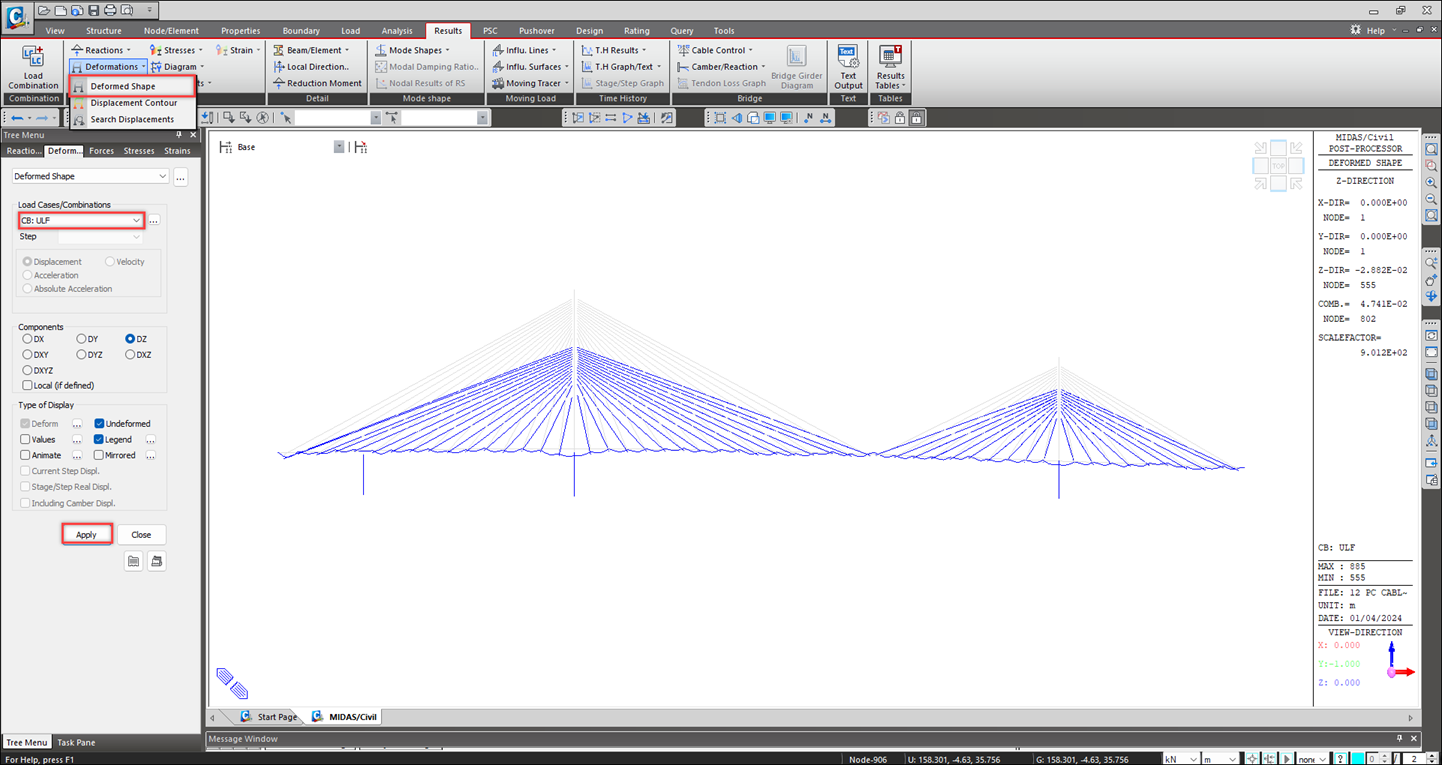This screenshot has height=765, width=1442.
Task: Expand the Deformations ribbon dropdown
Action: [x=108, y=67]
